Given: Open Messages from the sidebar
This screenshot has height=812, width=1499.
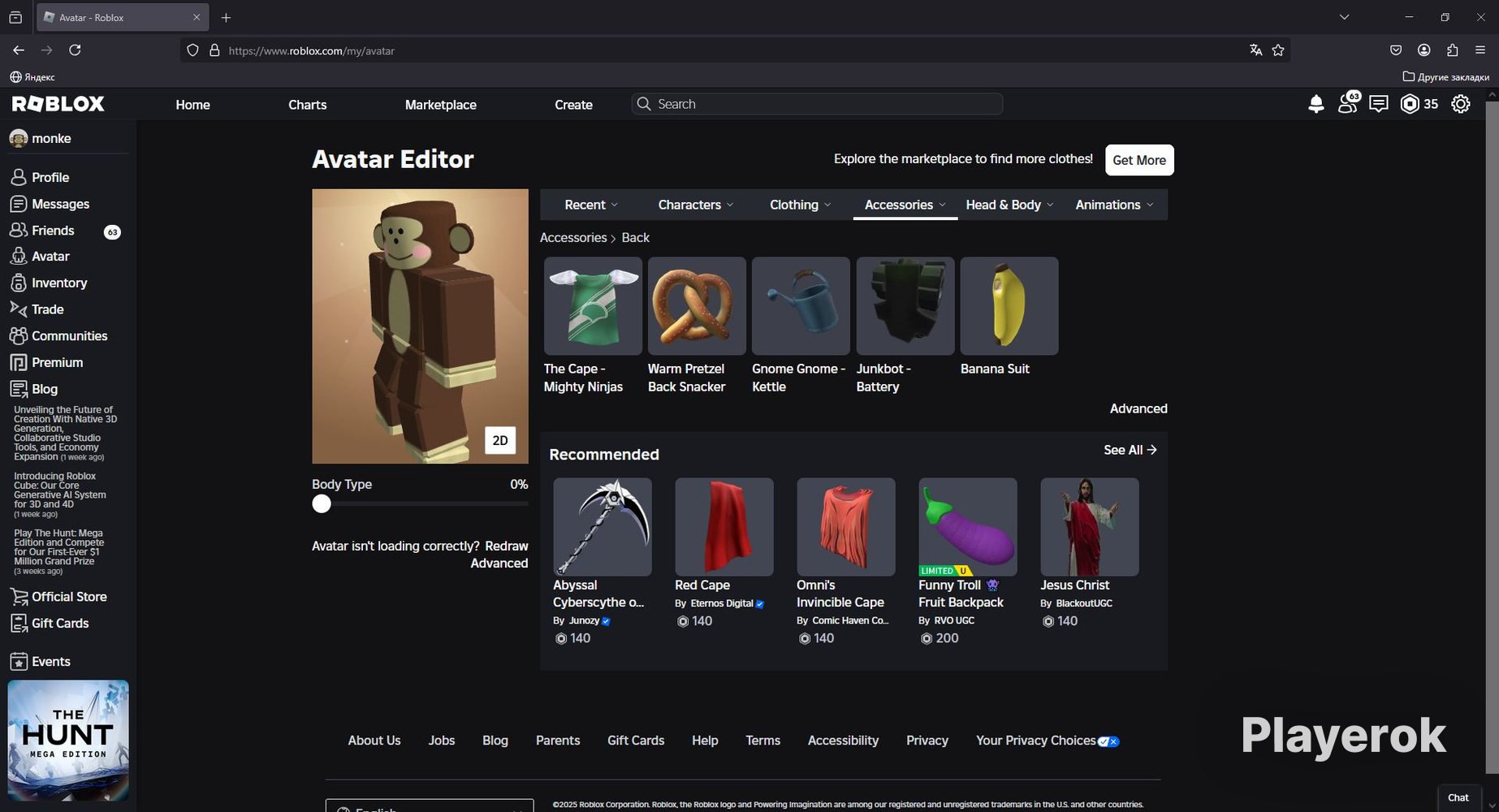Looking at the screenshot, I should [60, 204].
